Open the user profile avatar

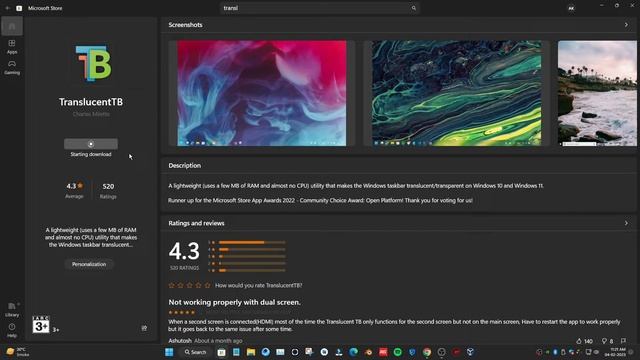(x=571, y=8)
